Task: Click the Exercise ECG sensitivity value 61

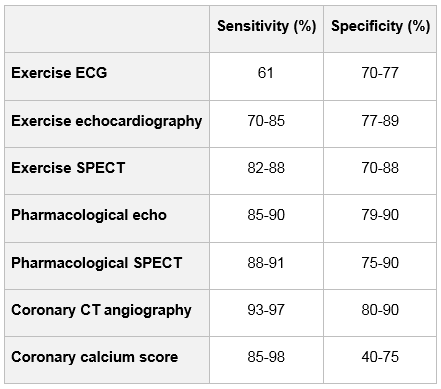Action: pyautogui.click(x=266, y=73)
